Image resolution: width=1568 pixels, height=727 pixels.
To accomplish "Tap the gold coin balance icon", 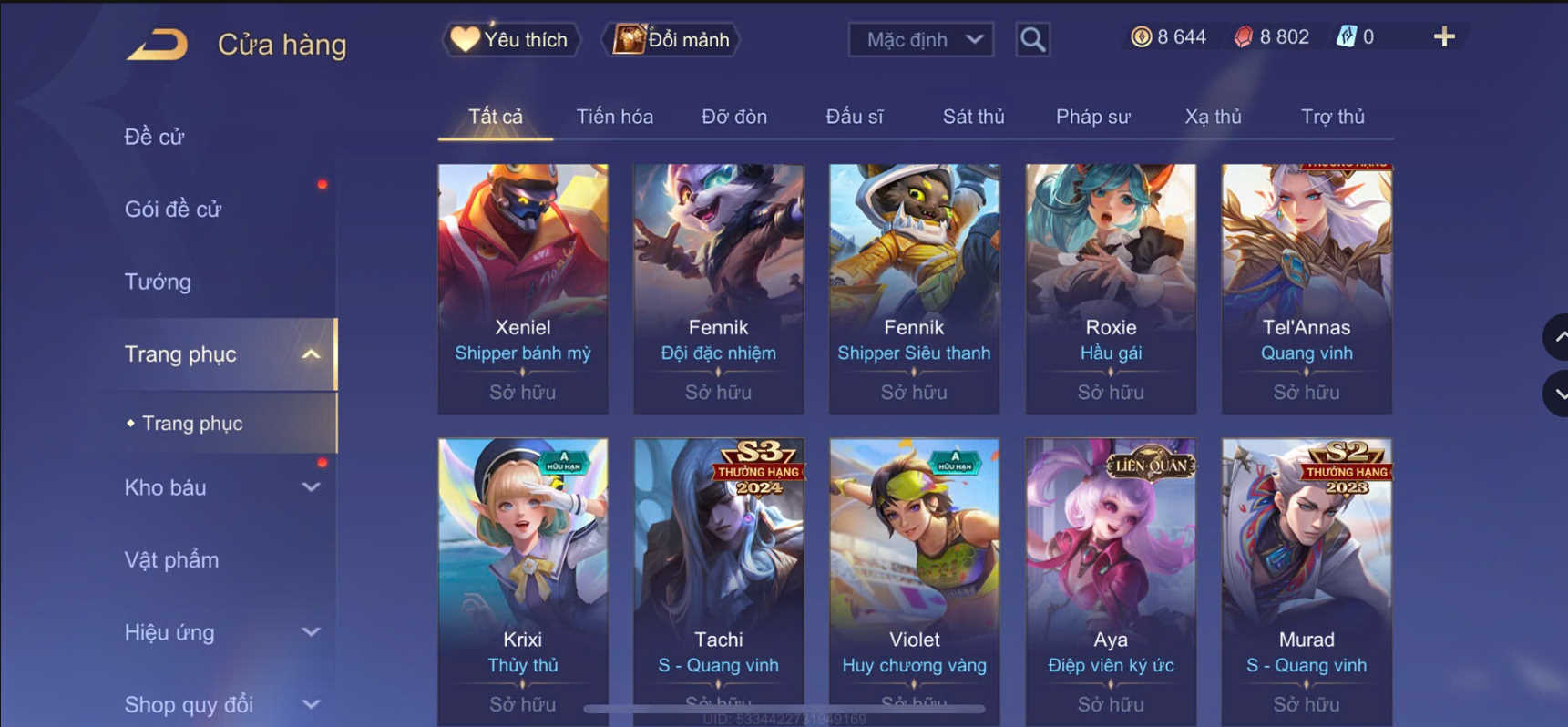I will coord(1141,36).
